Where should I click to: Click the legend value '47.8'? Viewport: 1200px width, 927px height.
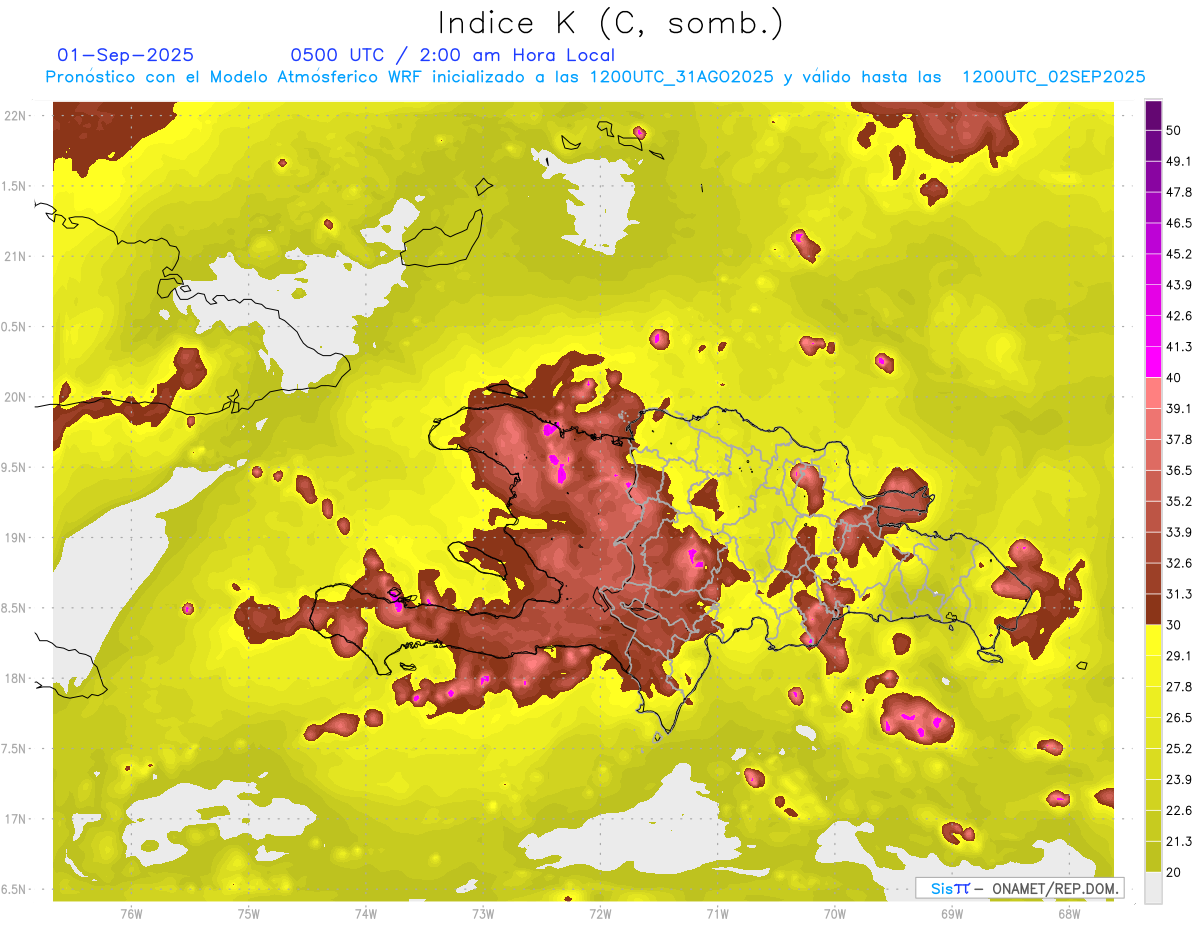1179,192
